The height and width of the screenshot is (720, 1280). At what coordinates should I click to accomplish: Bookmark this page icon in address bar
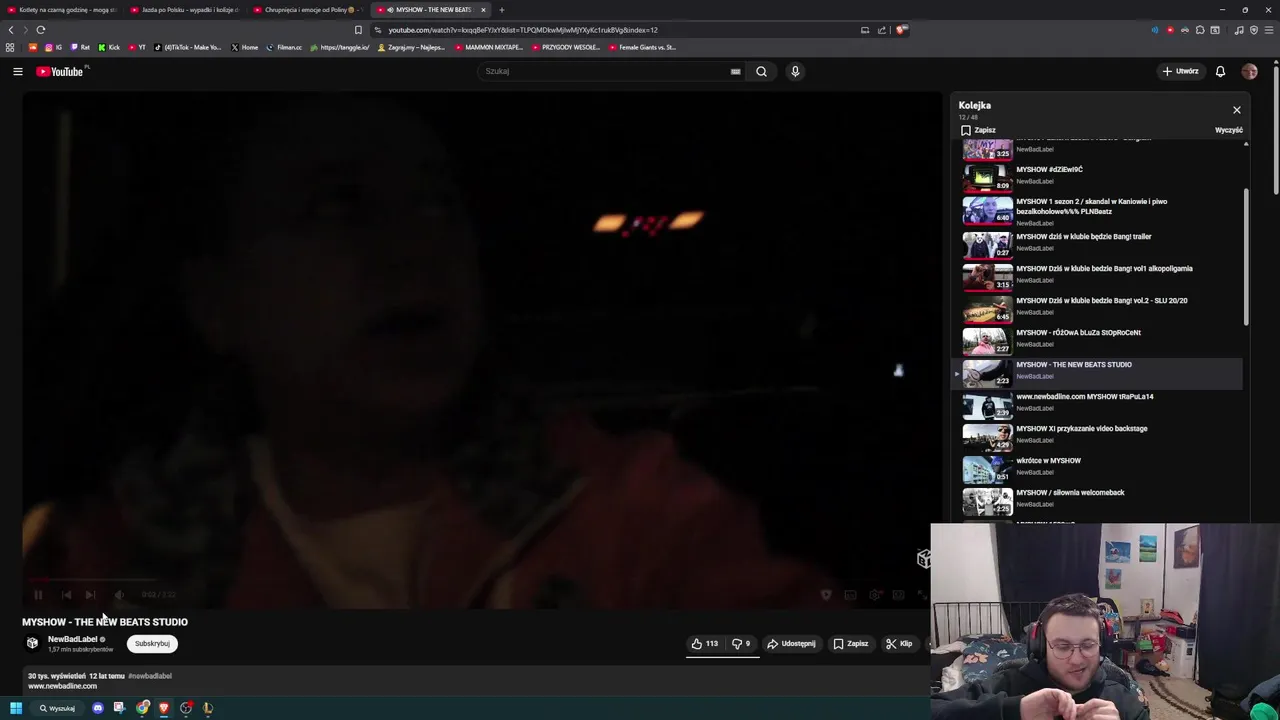[358, 30]
